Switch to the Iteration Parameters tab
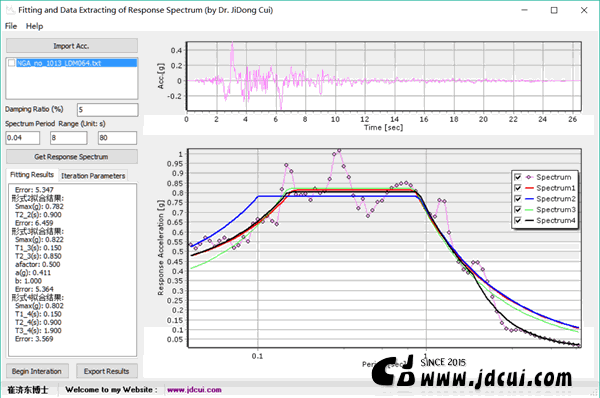This screenshot has height=398, width=600. pyautogui.click(x=93, y=176)
